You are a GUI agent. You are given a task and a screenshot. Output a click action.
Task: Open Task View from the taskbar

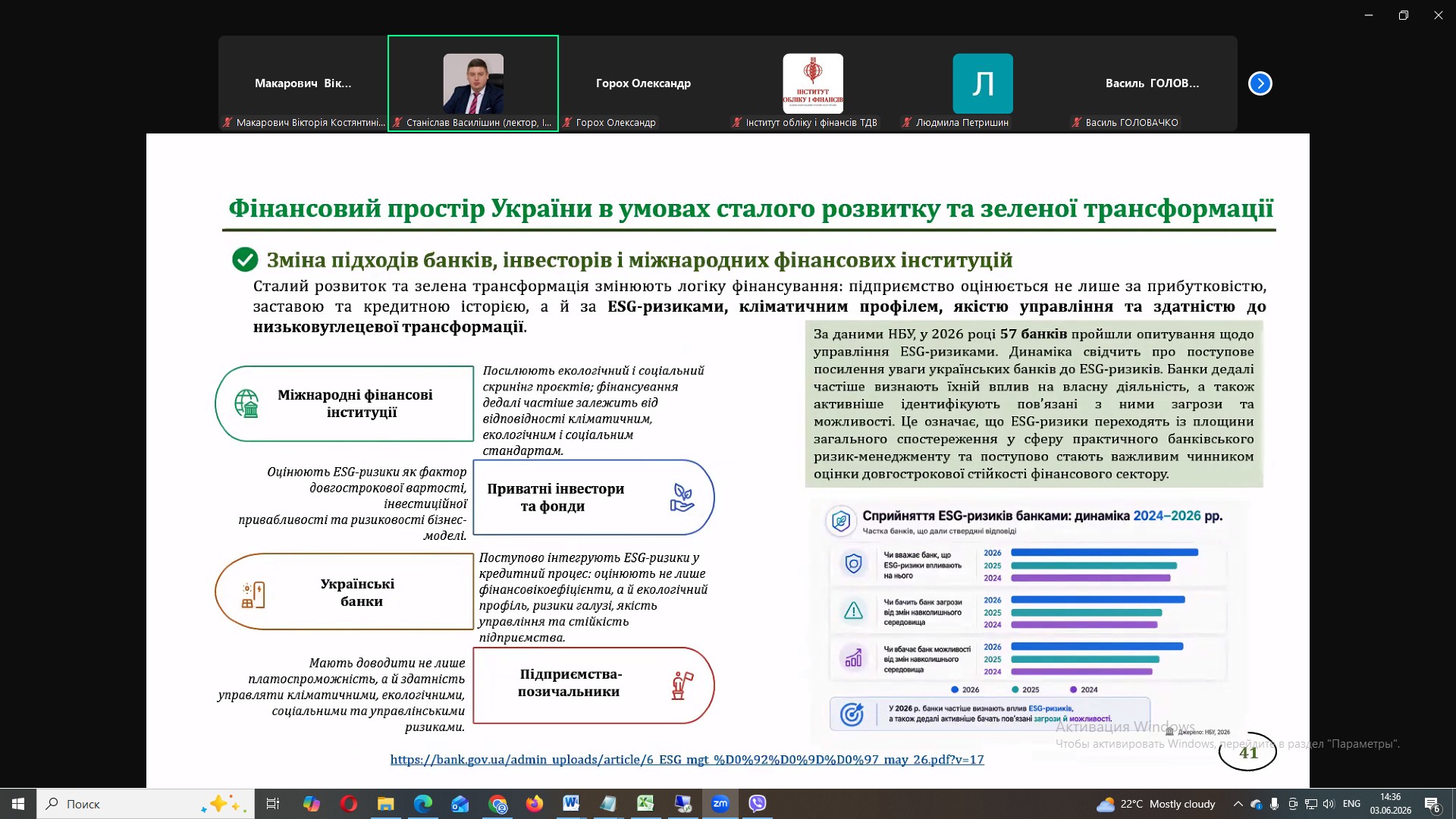273,804
